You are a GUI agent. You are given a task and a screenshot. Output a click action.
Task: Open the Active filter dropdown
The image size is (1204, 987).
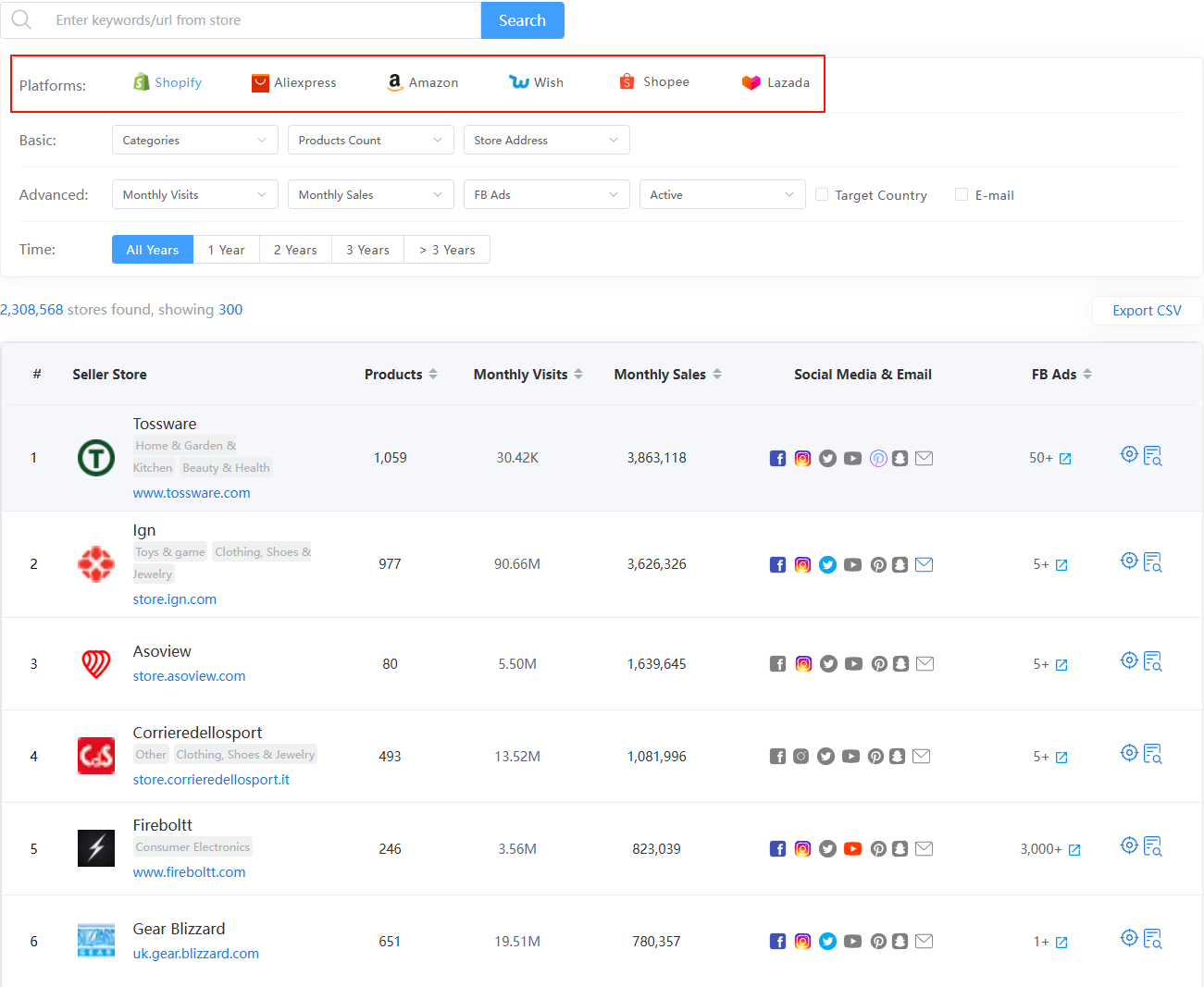click(x=723, y=194)
